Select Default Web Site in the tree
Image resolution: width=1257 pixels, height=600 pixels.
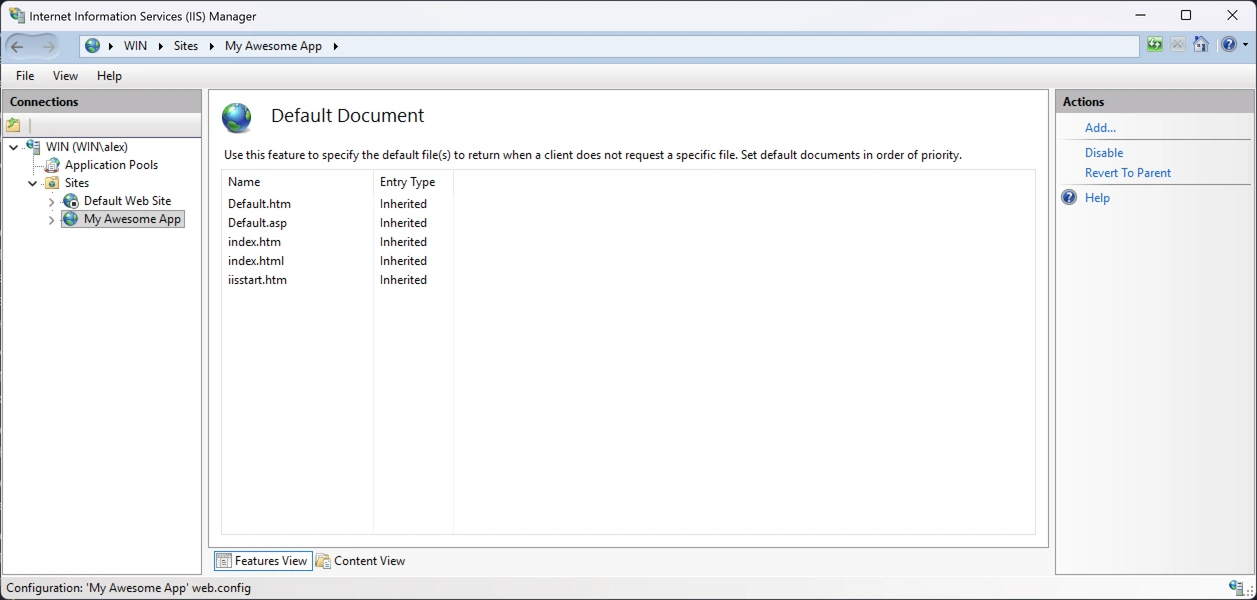pyautogui.click(x=127, y=201)
